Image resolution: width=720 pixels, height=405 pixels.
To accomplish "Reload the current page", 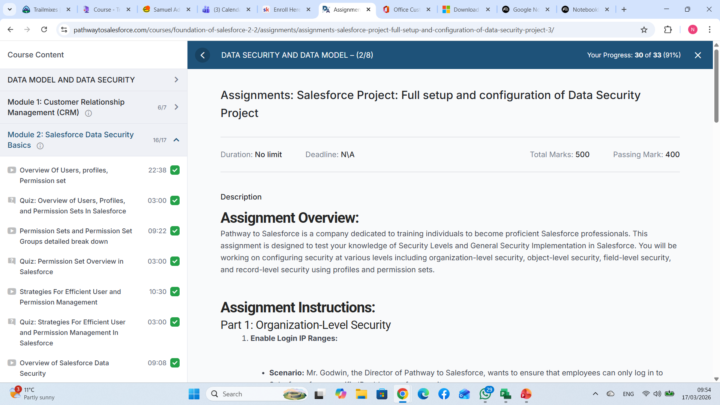I will pos(44,29).
